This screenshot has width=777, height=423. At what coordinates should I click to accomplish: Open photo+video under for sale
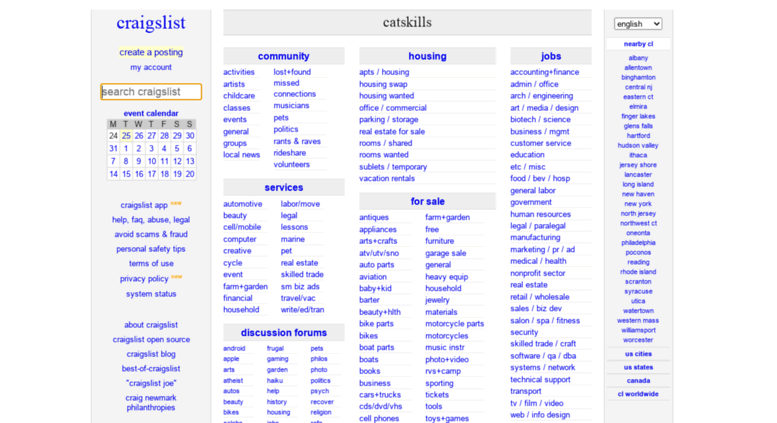click(446, 360)
